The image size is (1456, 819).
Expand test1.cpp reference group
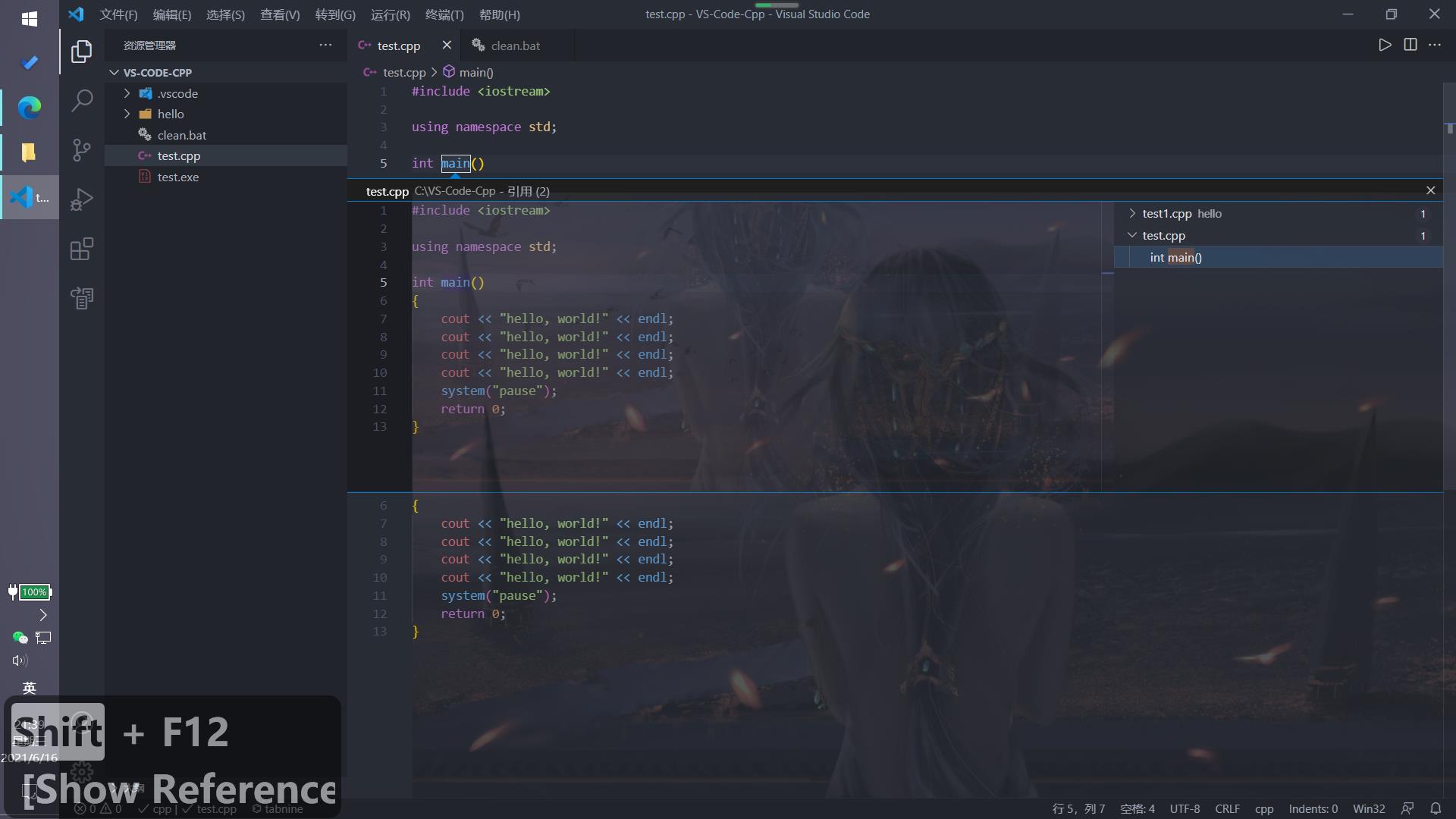click(1132, 213)
